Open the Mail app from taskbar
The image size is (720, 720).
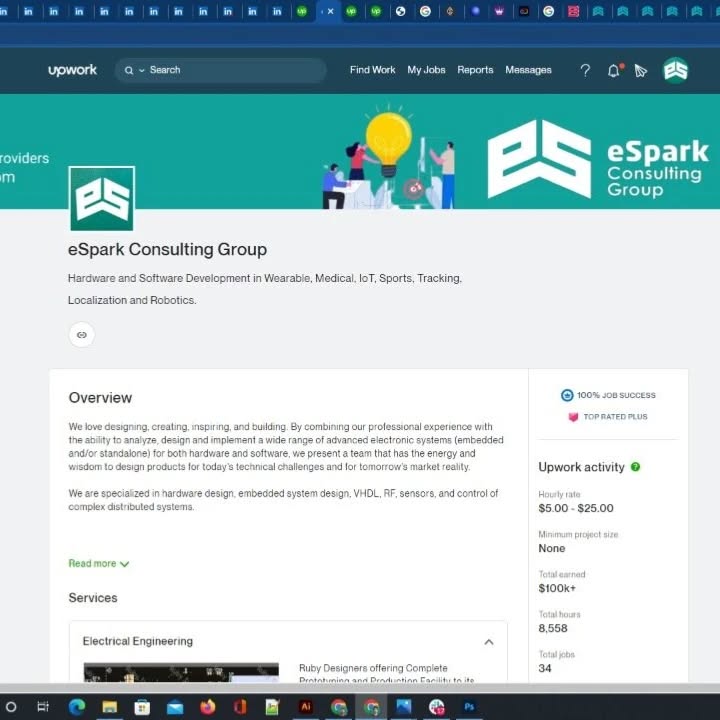tap(175, 708)
